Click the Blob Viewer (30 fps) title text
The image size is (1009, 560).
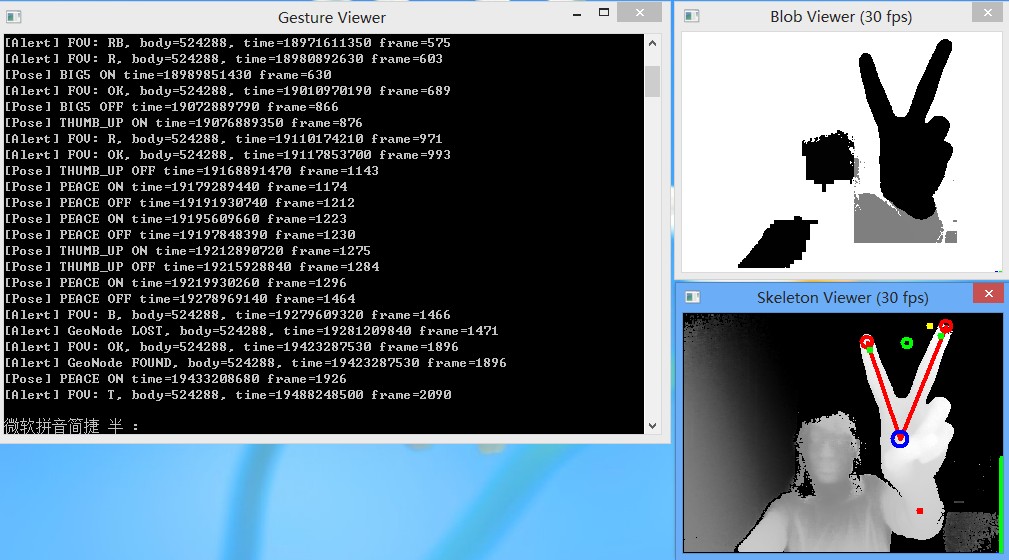(841, 17)
